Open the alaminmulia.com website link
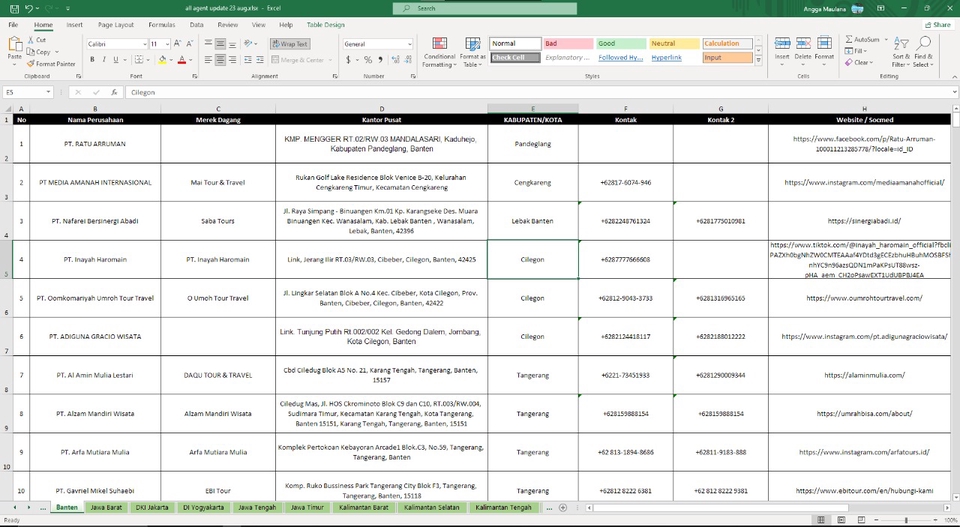960x527 pixels. tap(864, 375)
